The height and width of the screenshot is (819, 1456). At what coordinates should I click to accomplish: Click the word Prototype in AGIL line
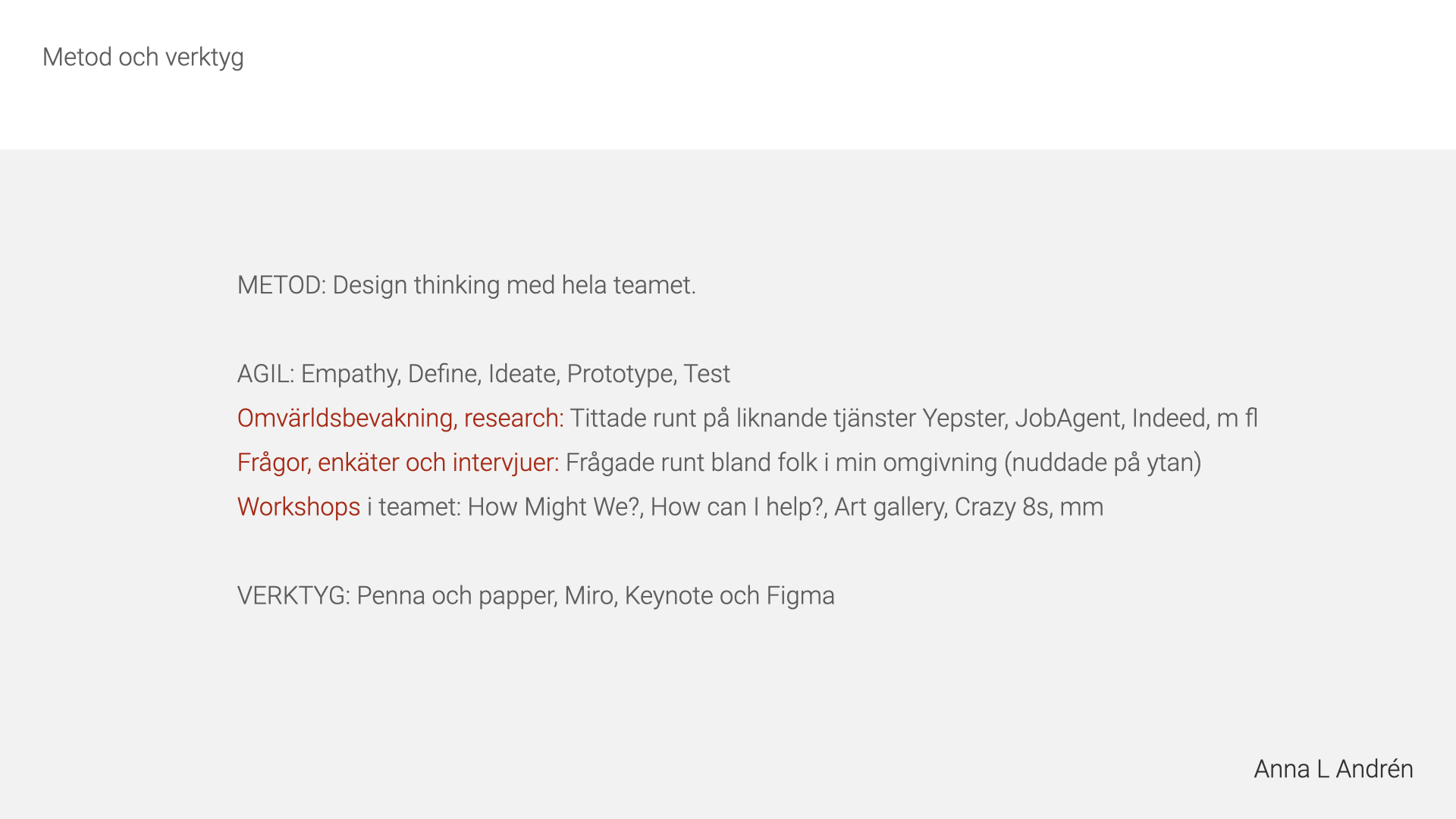[x=622, y=374]
